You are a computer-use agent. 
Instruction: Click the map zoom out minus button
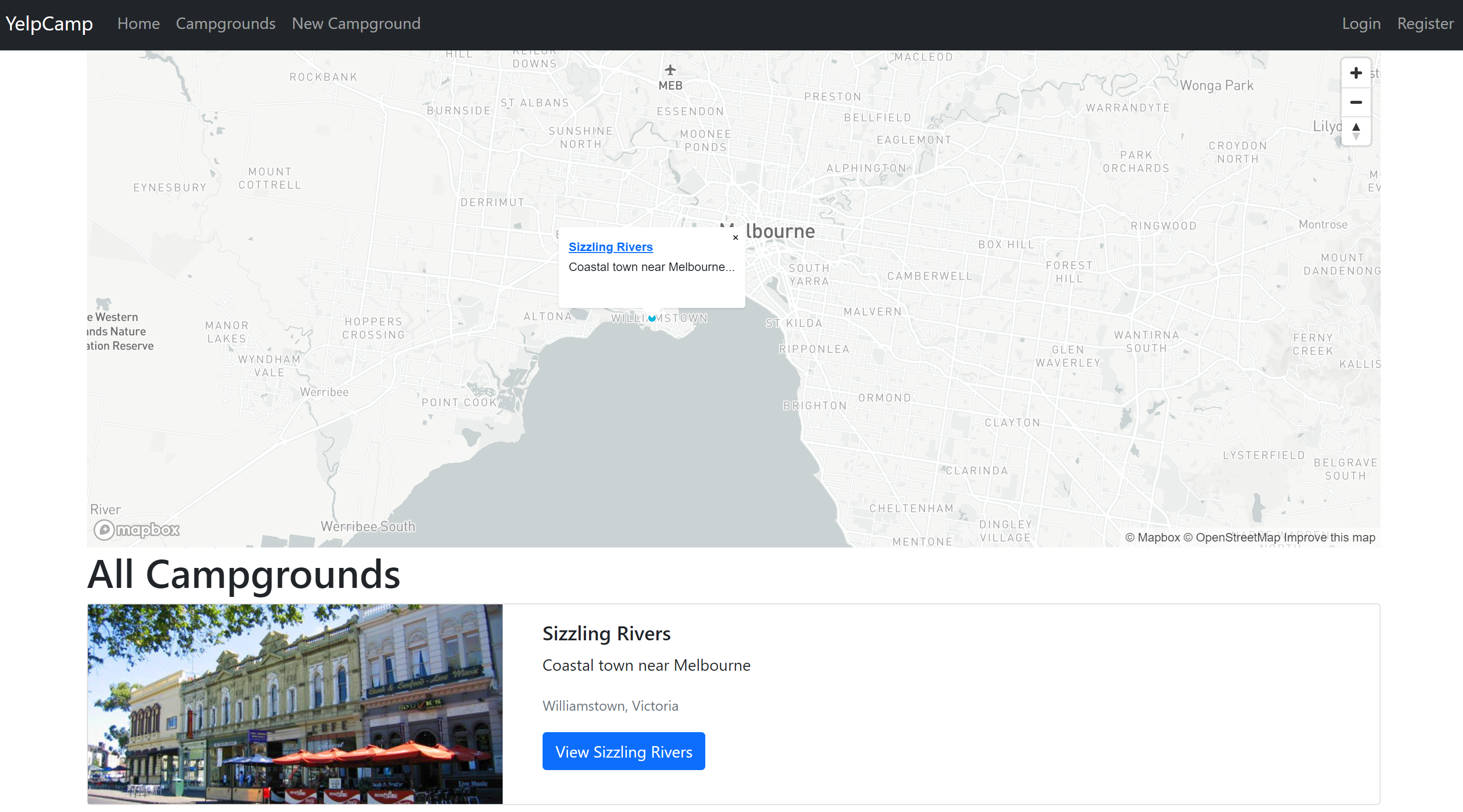point(1356,102)
